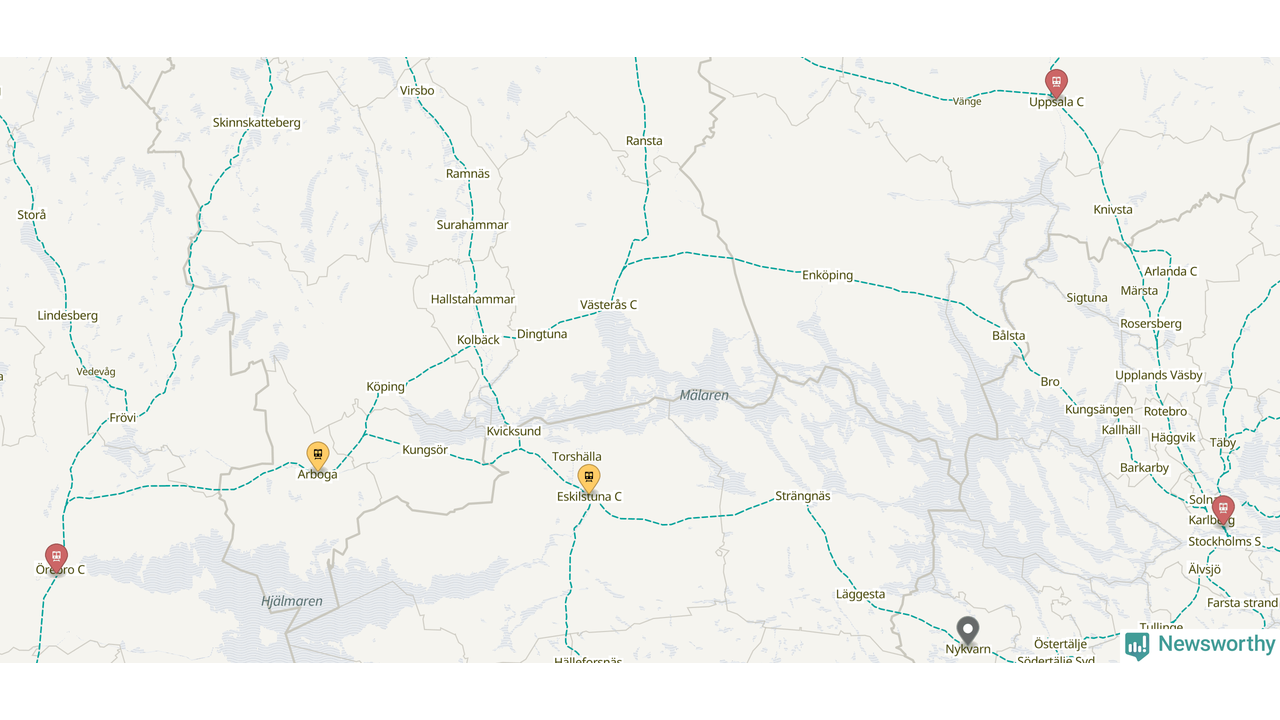Select the yellow train marker at Eskilstuna C
This screenshot has height=720, width=1280.
pyautogui.click(x=589, y=479)
